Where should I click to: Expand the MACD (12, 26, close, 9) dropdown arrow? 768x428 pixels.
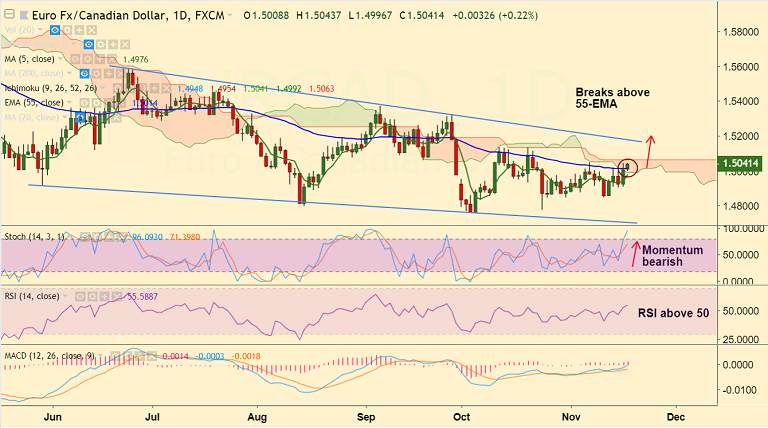pyautogui.click(x=100, y=355)
